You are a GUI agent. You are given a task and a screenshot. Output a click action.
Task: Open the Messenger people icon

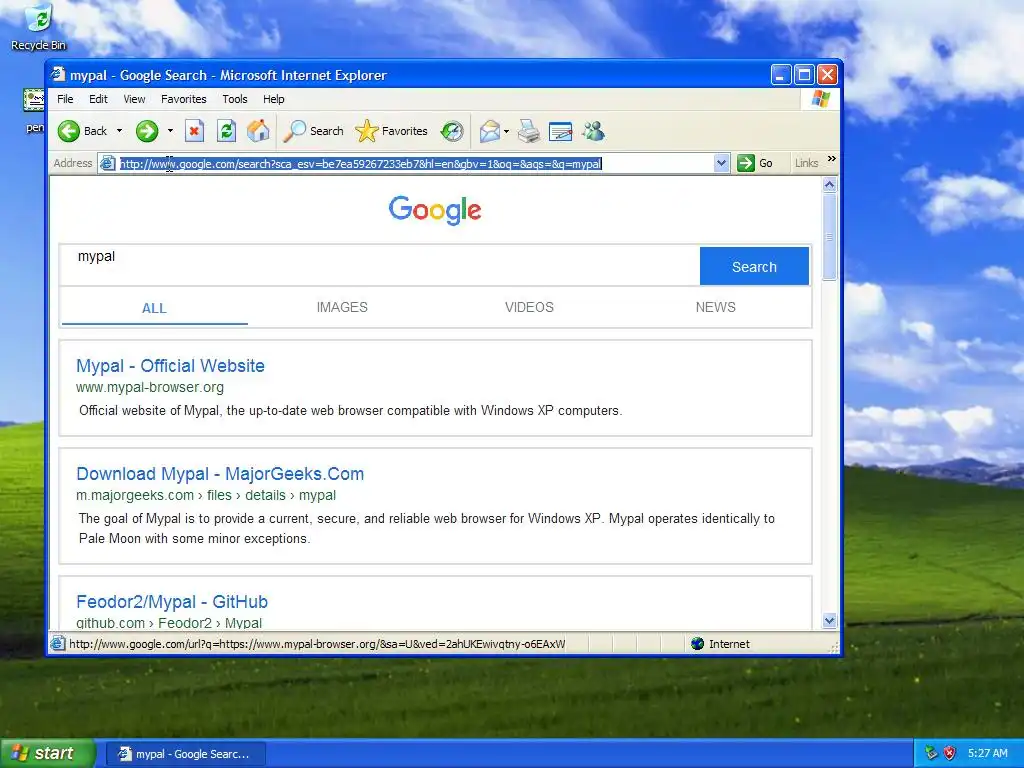[x=594, y=131]
